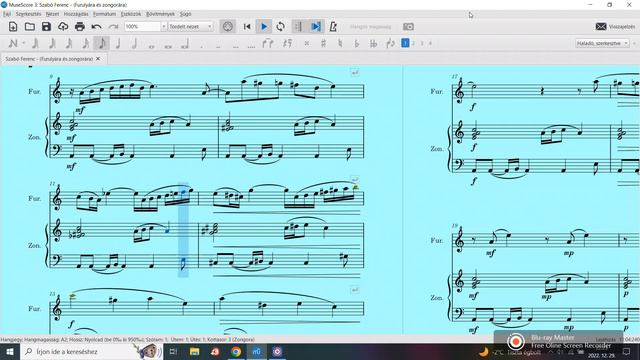Viewport: 640px width, 360px height.
Task: Open the Bővítmények menu
Action: click(x=160, y=14)
